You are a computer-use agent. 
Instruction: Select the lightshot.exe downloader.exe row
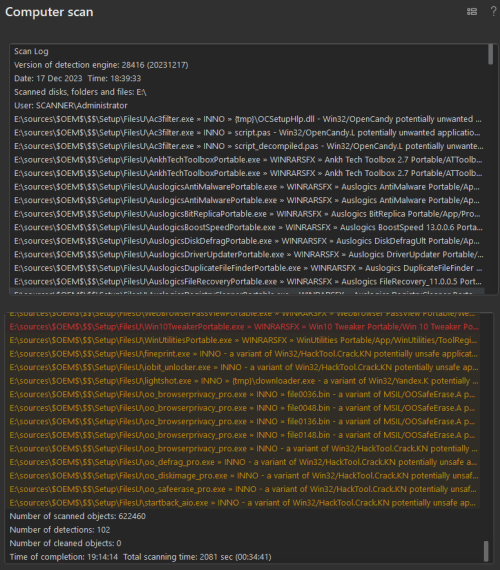coord(244,381)
